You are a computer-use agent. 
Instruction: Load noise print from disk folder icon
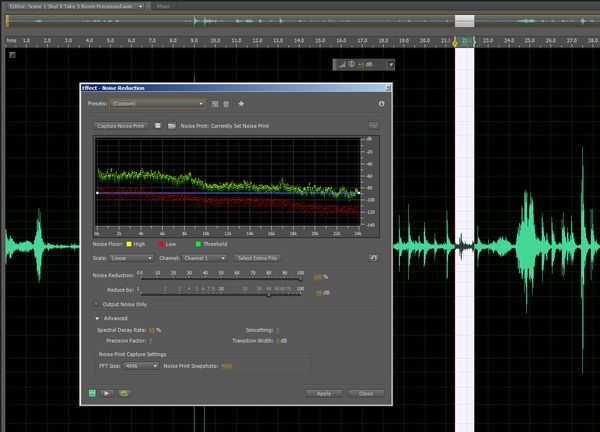click(x=172, y=126)
